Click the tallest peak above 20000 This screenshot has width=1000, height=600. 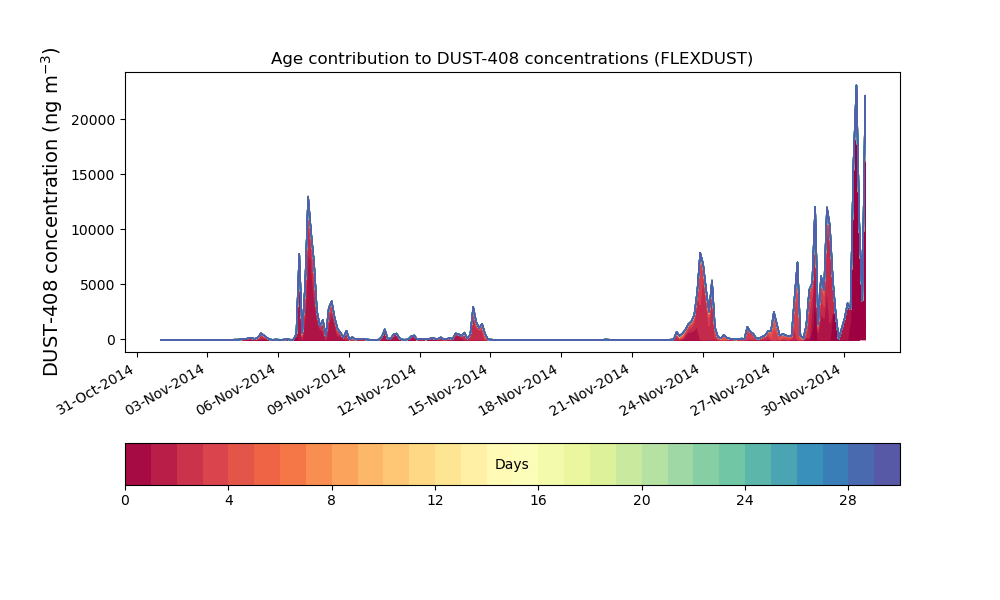click(x=856, y=90)
